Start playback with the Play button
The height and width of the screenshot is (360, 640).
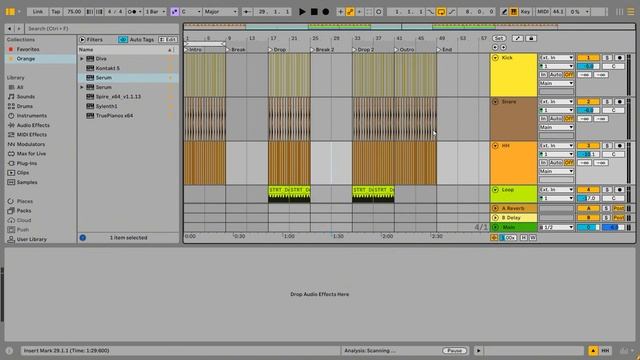coord(302,12)
